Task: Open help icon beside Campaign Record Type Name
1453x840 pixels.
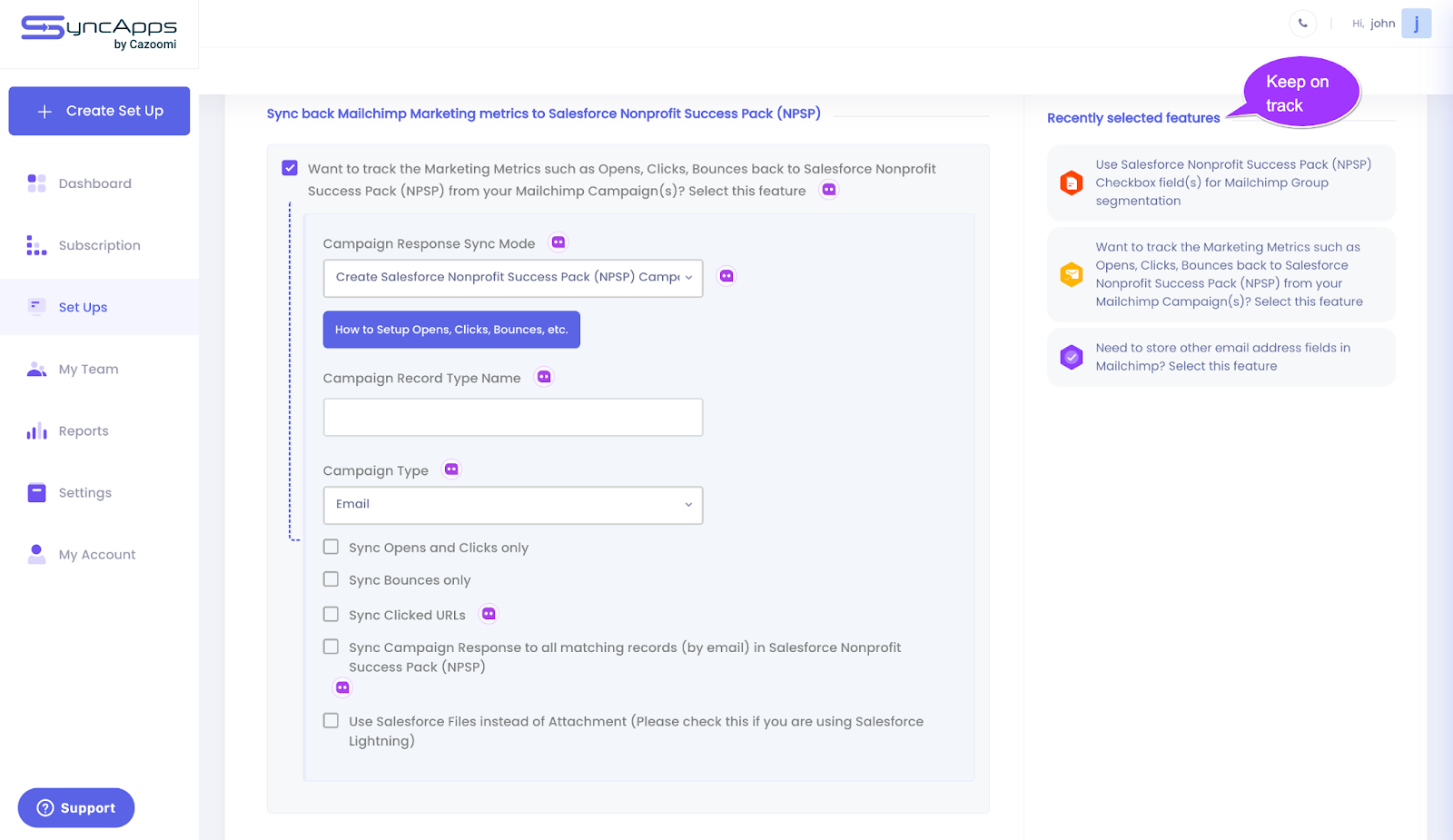Action: tap(544, 377)
